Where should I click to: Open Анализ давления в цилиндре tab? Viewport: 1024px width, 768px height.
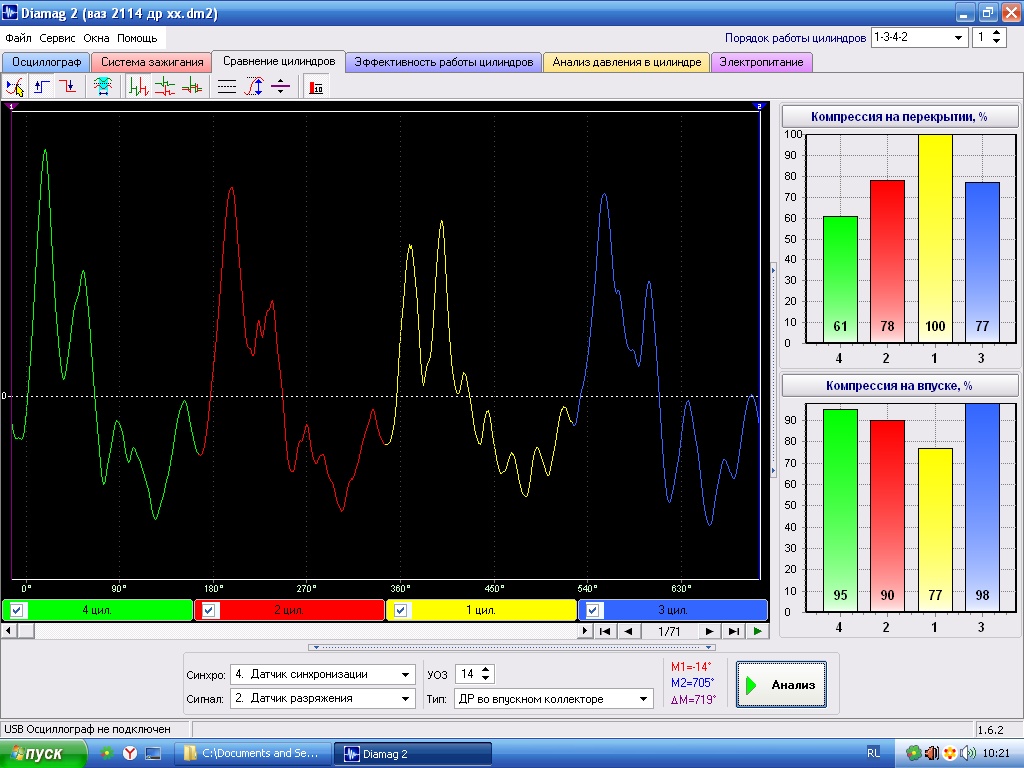[x=626, y=62]
